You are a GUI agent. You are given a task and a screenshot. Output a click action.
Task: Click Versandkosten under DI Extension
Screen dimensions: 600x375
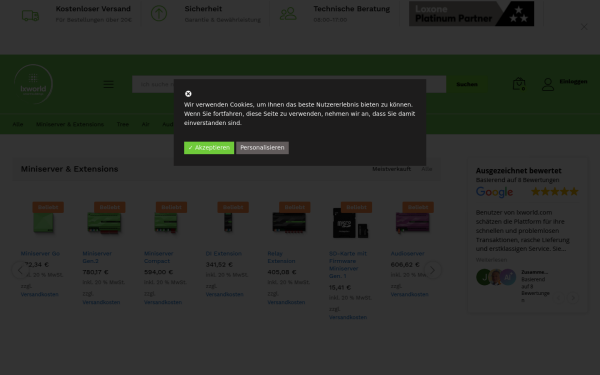(224, 294)
